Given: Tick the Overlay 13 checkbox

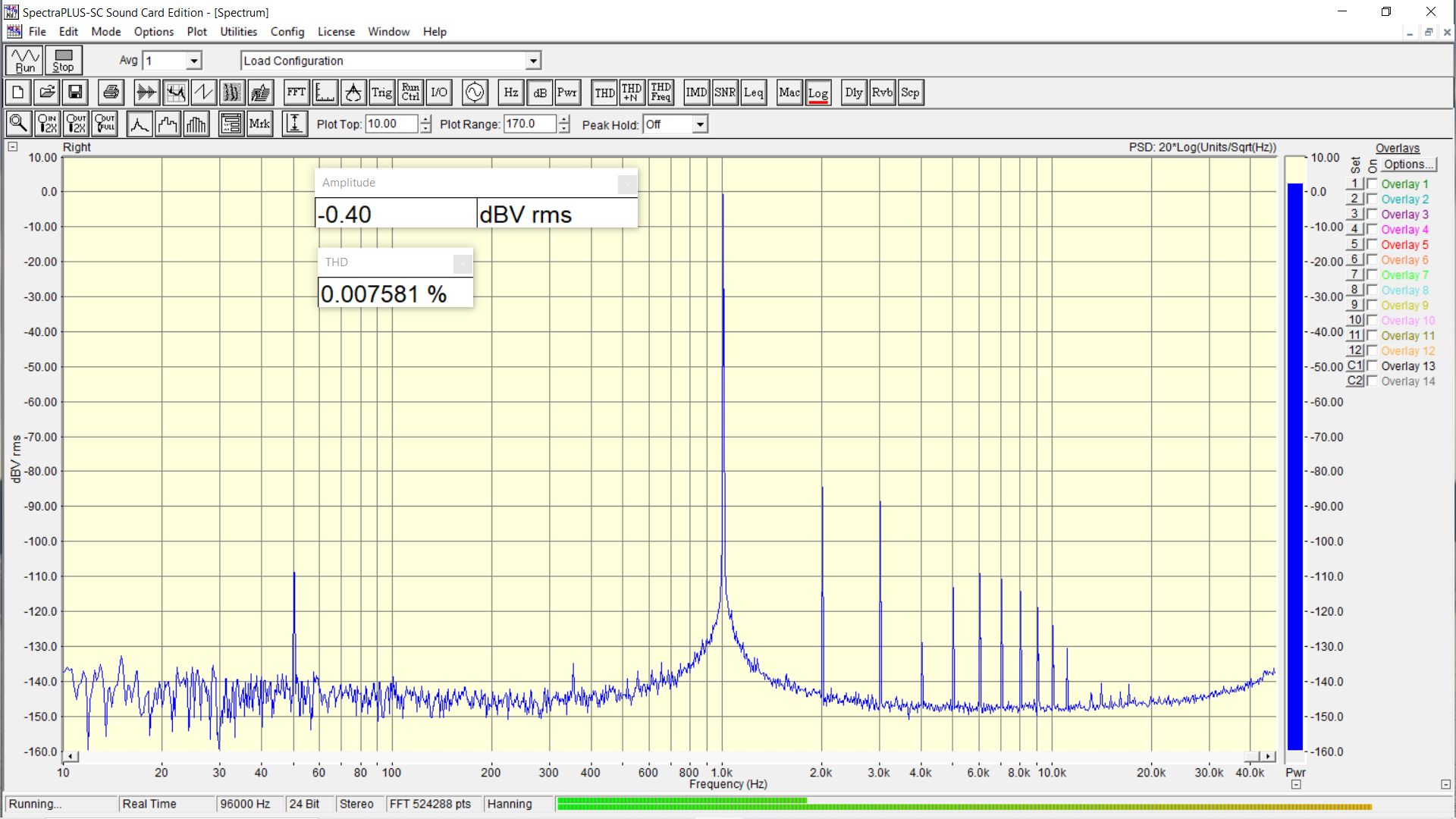Looking at the screenshot, I should point(1372,366).
